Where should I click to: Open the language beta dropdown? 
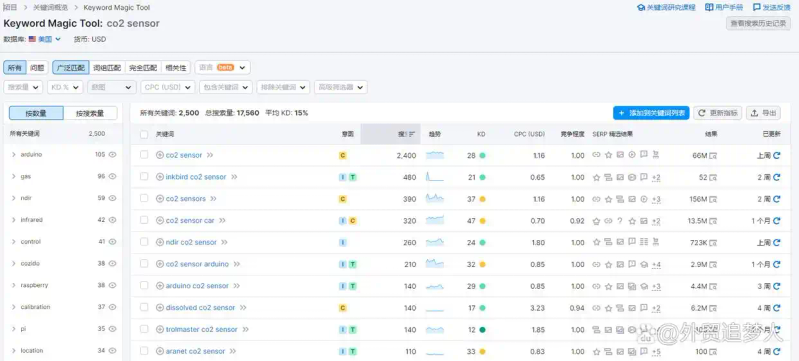pyautogui.click(x=222, y=67)
